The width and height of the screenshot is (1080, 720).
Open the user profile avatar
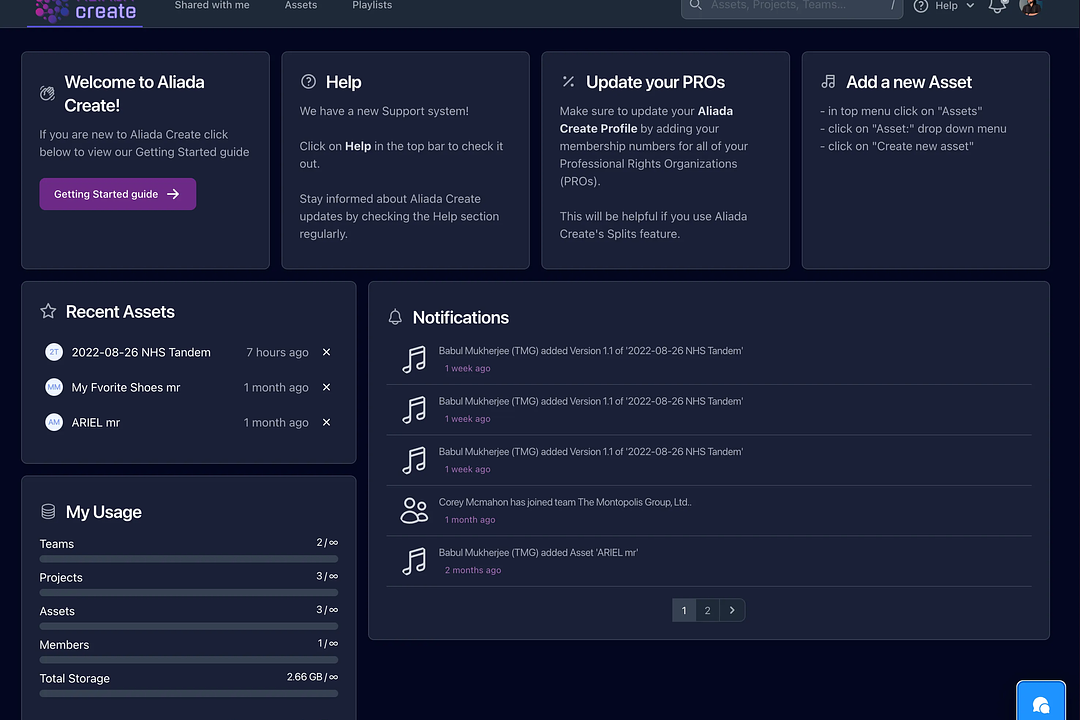1030,6
